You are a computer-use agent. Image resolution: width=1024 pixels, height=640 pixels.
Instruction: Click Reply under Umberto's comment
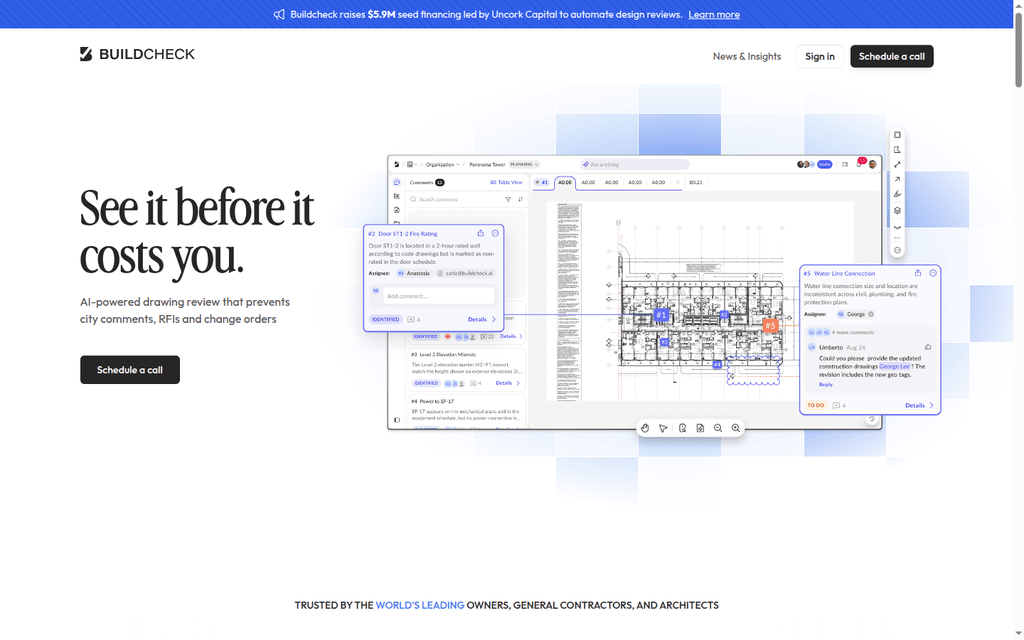825,385
